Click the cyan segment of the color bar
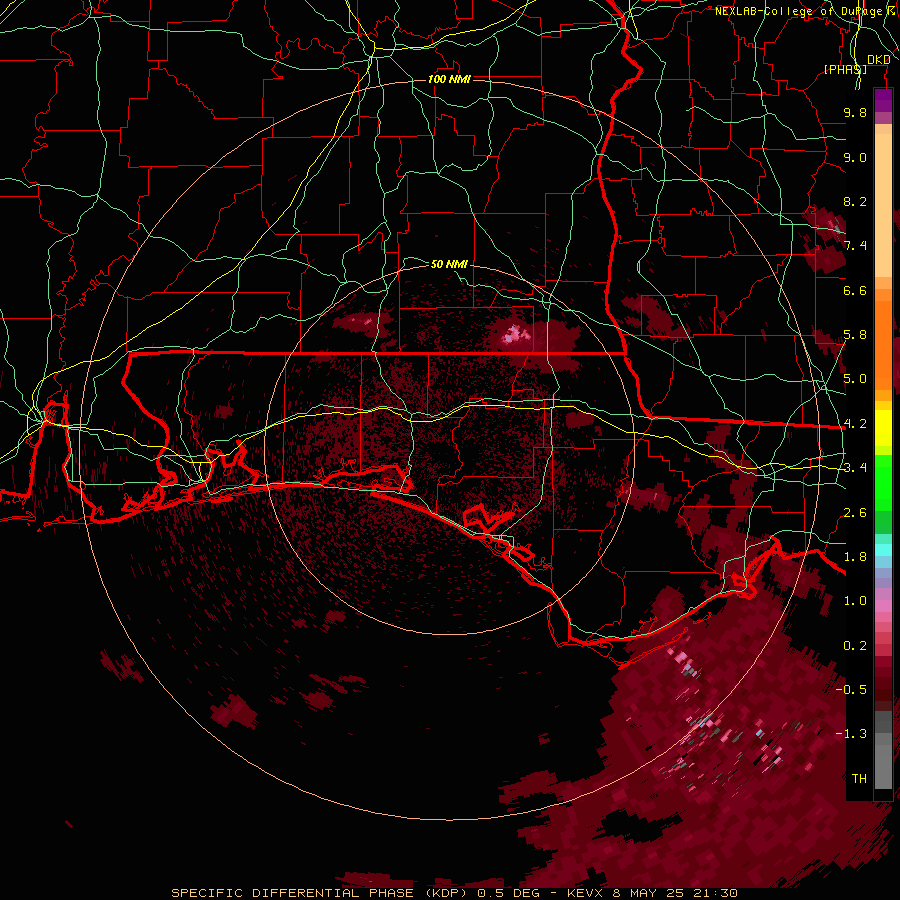 coord(883,550)
